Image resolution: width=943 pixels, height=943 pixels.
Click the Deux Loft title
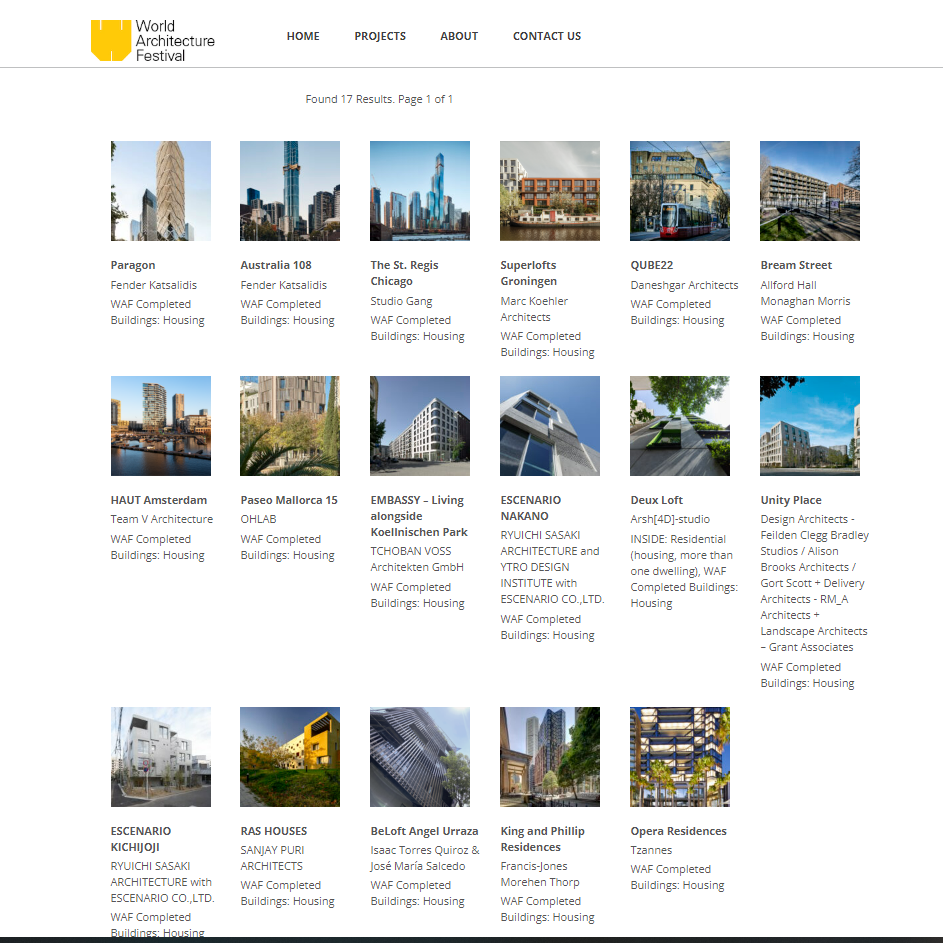657,500
